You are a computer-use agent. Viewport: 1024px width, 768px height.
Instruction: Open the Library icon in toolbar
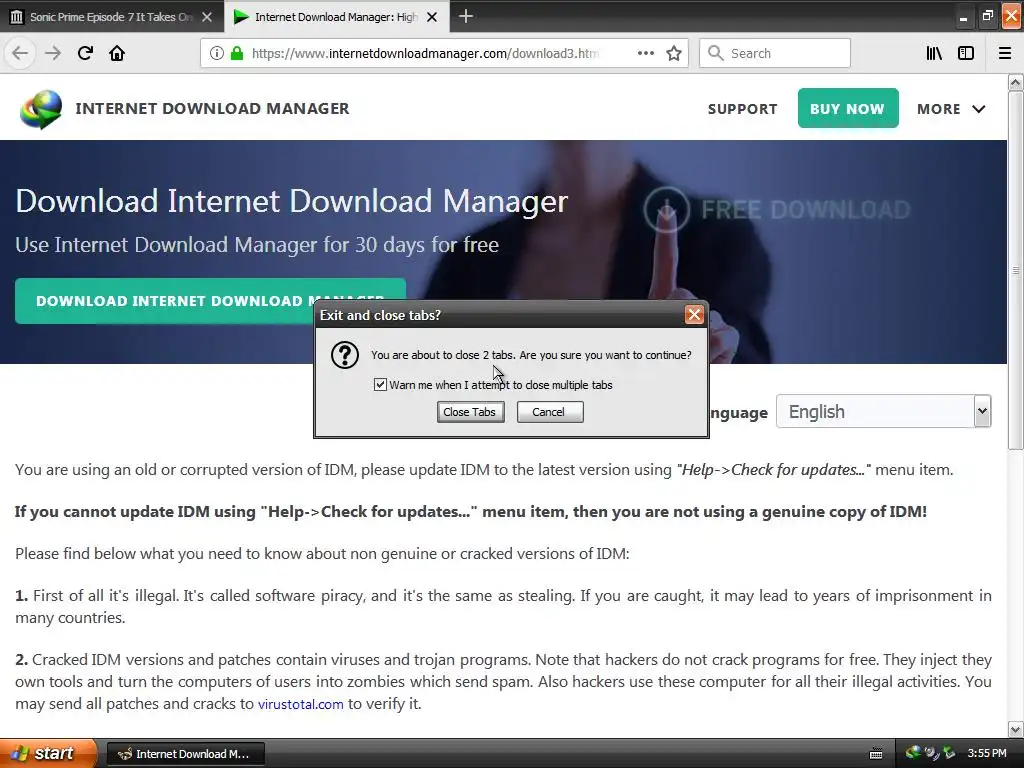[x=934, y=53]
